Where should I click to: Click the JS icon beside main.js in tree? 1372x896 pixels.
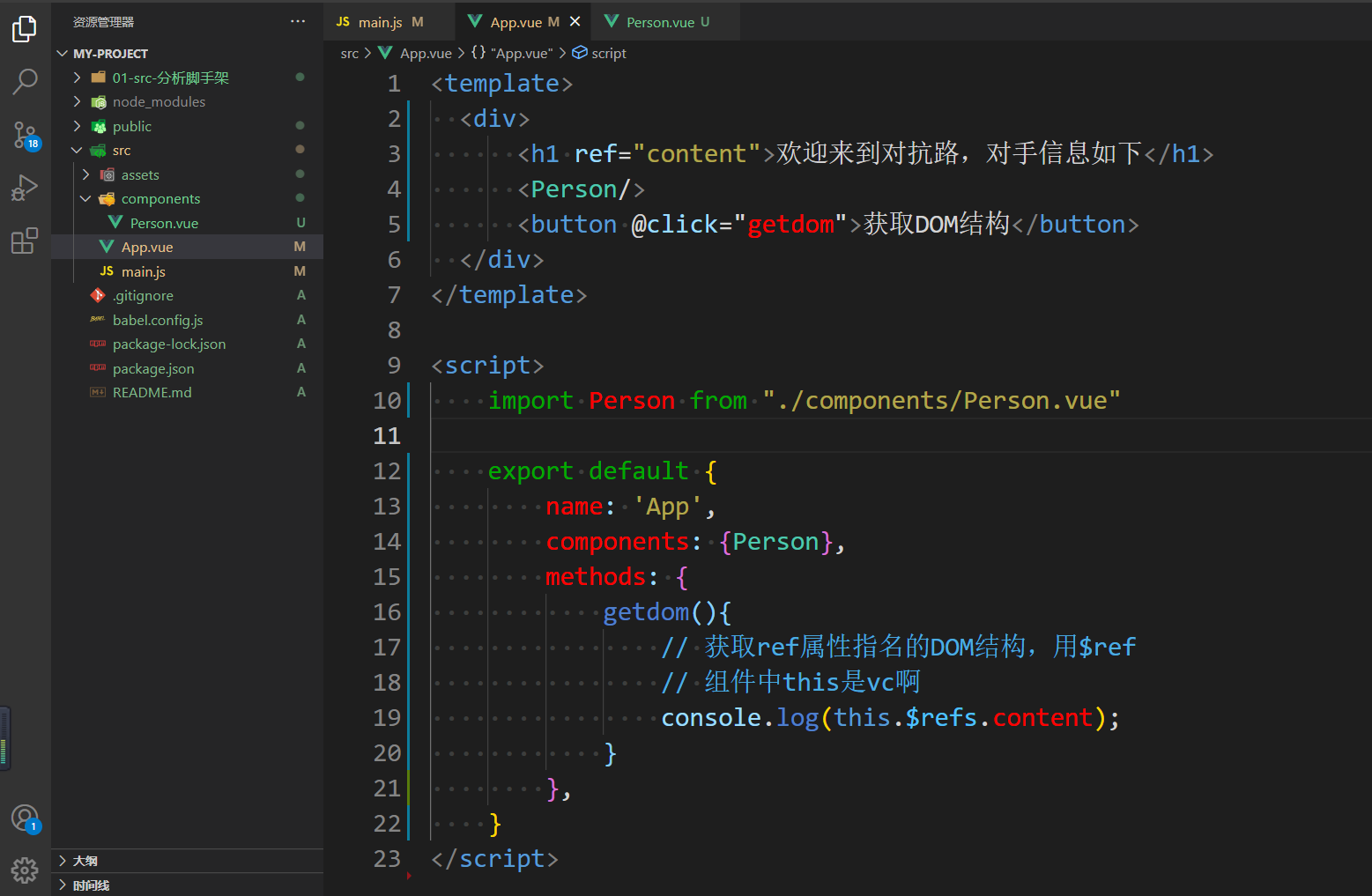107,271
